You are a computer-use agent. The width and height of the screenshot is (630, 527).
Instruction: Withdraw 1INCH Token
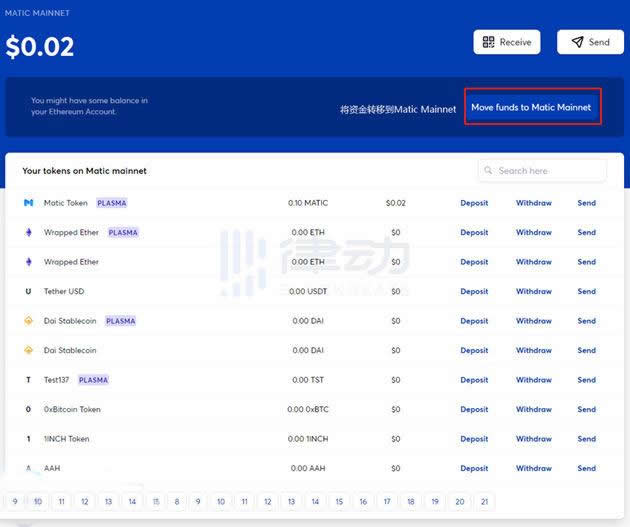click(534, 439)
